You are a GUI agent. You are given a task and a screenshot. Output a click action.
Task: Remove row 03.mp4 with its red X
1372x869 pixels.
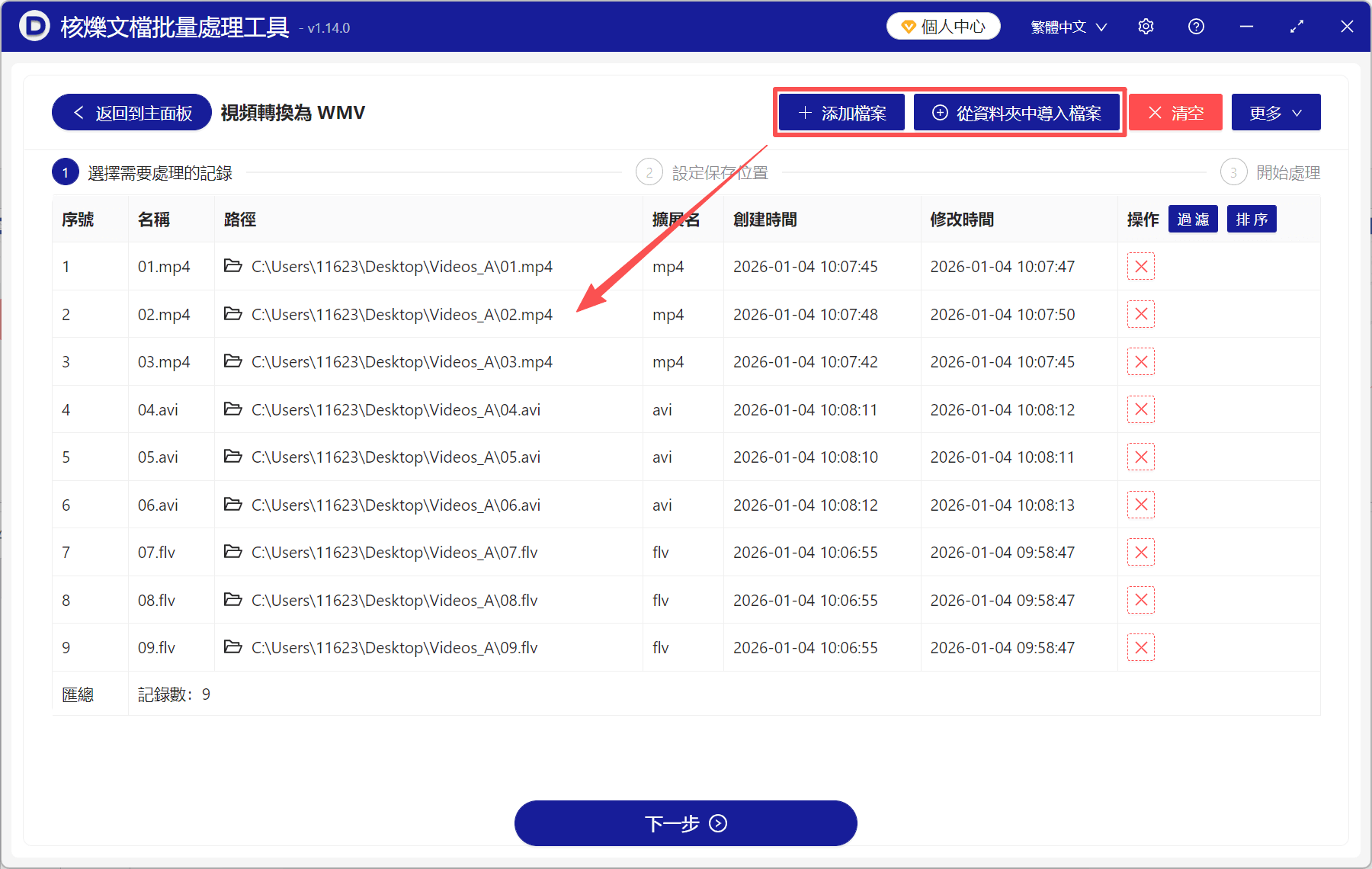(1141, 362)
